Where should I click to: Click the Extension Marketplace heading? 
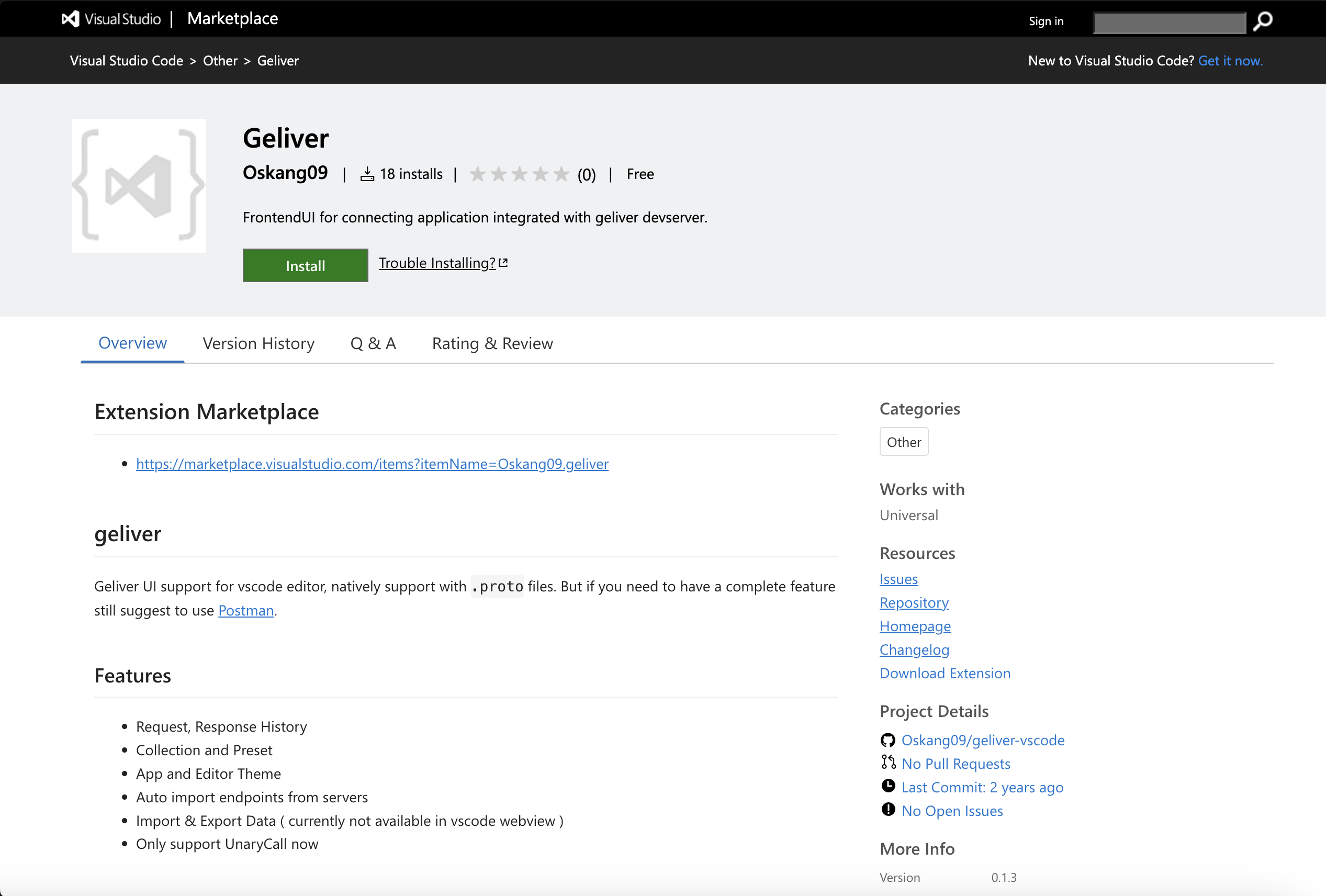pos(207,411)
